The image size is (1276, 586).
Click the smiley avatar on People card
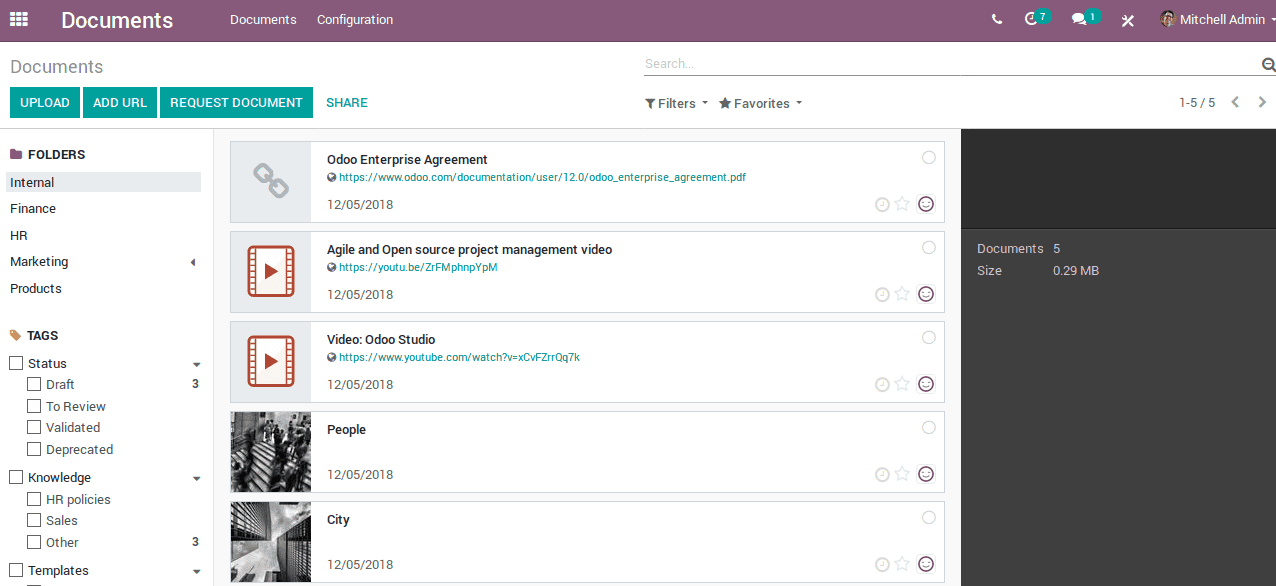[x=926, y=474]
